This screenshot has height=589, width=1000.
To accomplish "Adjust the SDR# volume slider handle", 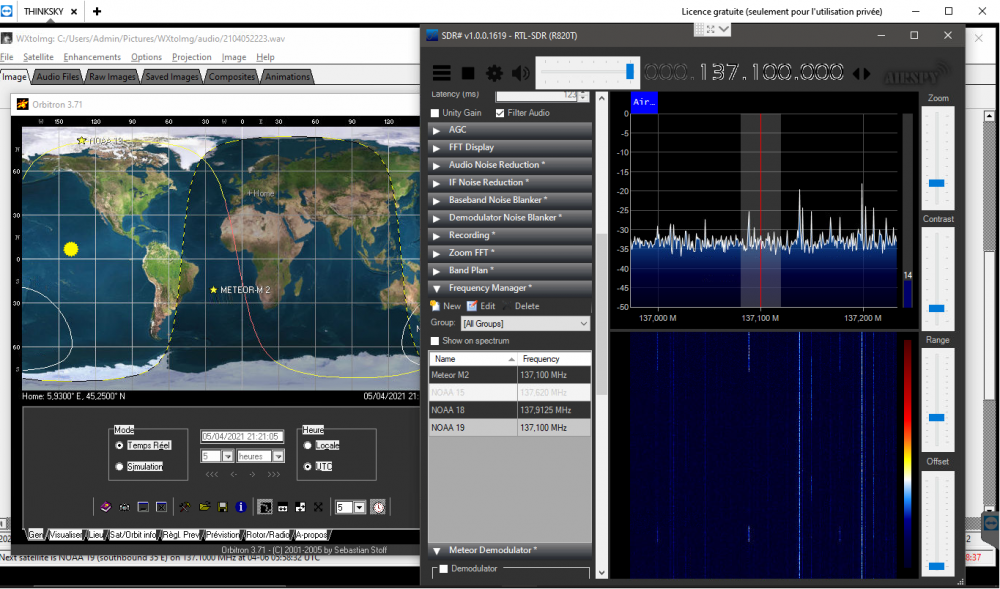I will click(629, 71).
